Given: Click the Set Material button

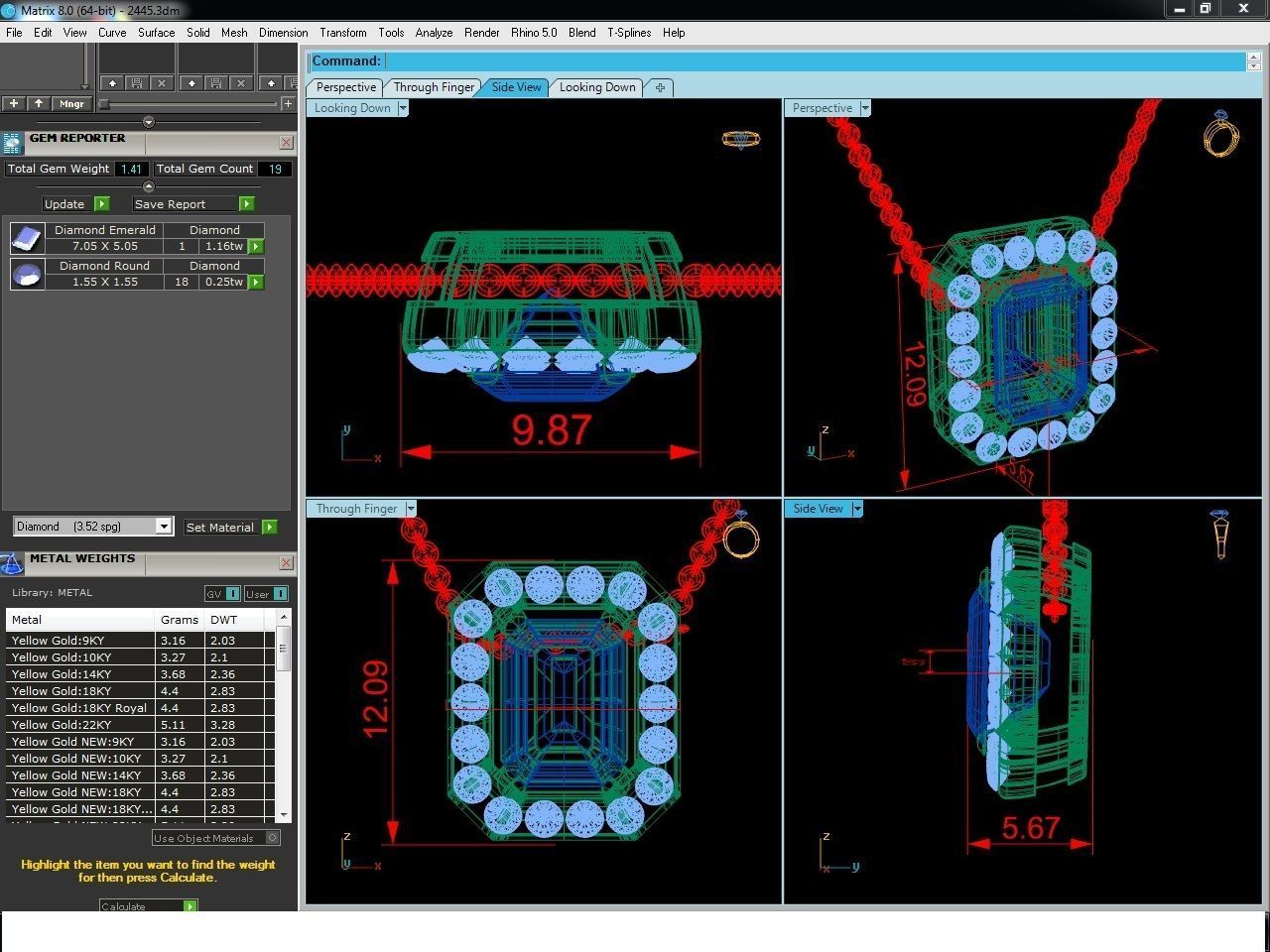Looking at the screenshot, I should tap(220, 527).
